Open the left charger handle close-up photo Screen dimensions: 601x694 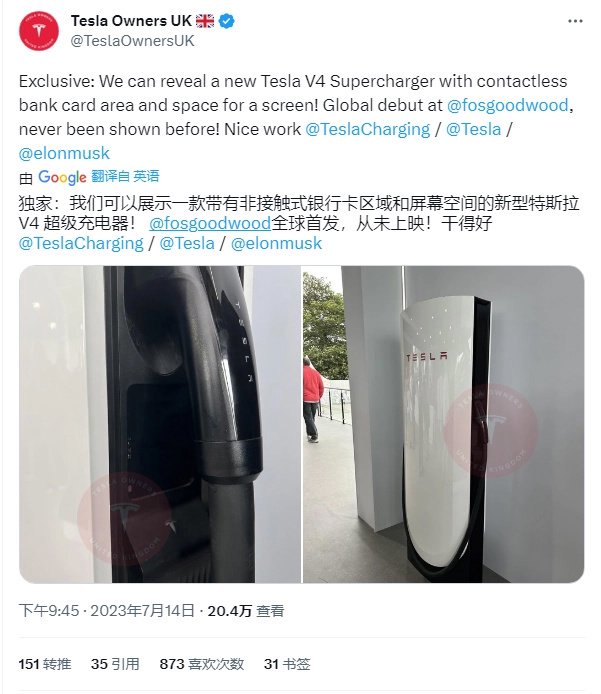point(160,424)
